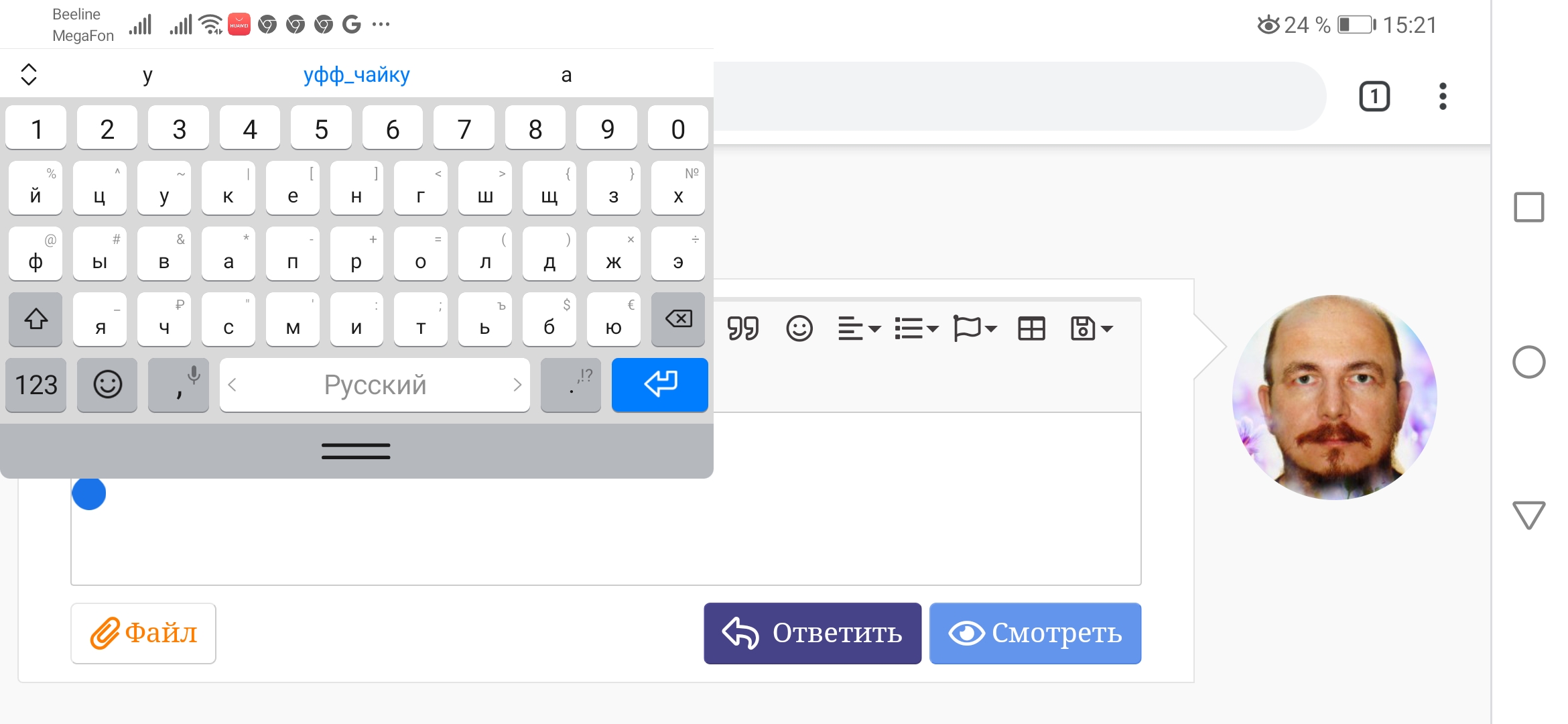Insert a table with the grid icon
1568x724 pixels.
tap(1031, 328)
